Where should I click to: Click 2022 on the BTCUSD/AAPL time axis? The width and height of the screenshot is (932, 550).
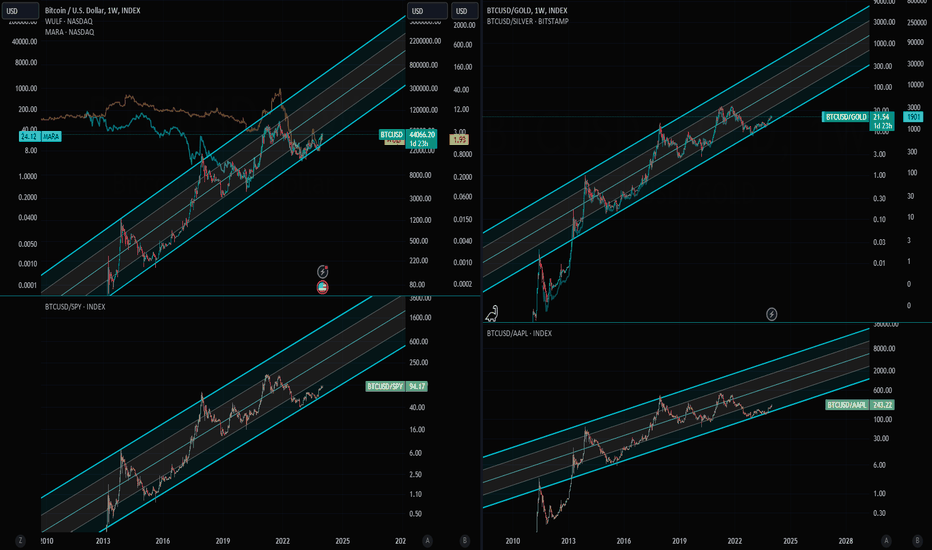point(735,541)
